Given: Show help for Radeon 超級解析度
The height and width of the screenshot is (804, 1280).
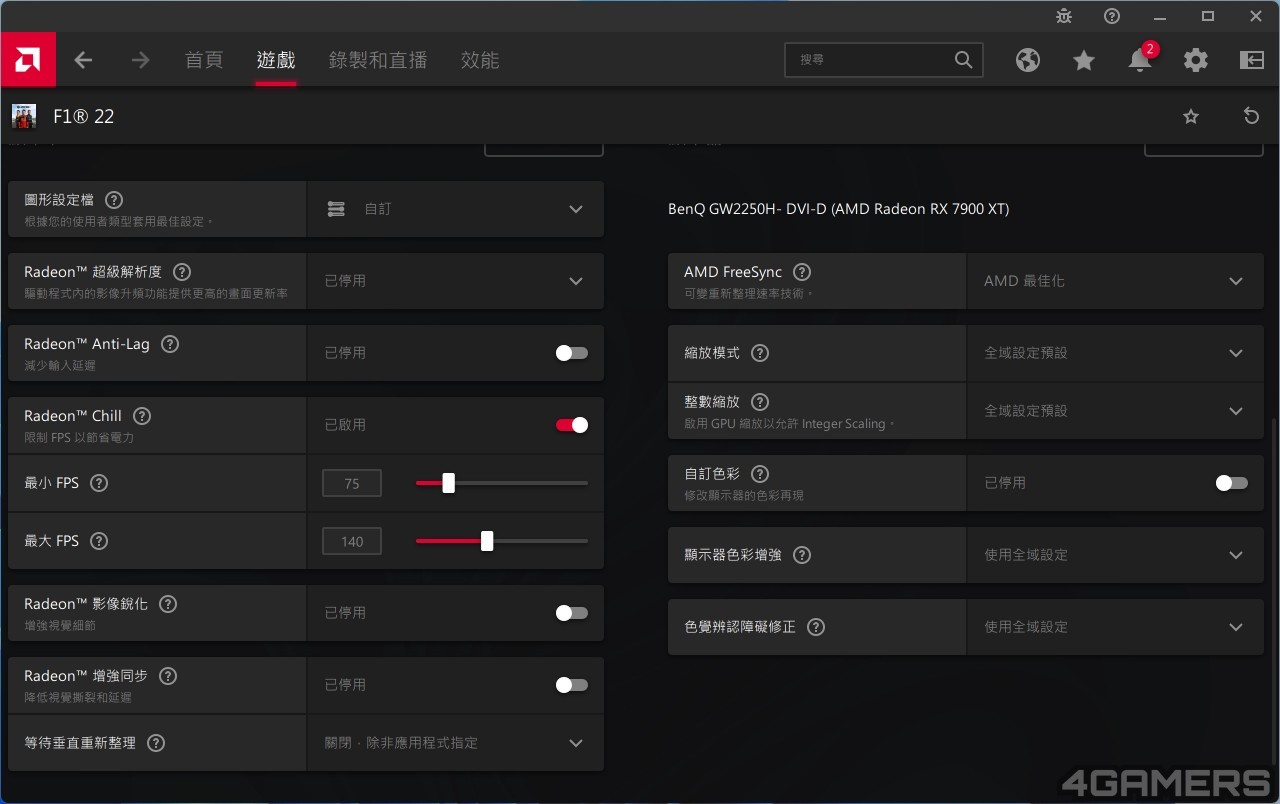Looking at the screenshot, I should (x=182, y=272).
